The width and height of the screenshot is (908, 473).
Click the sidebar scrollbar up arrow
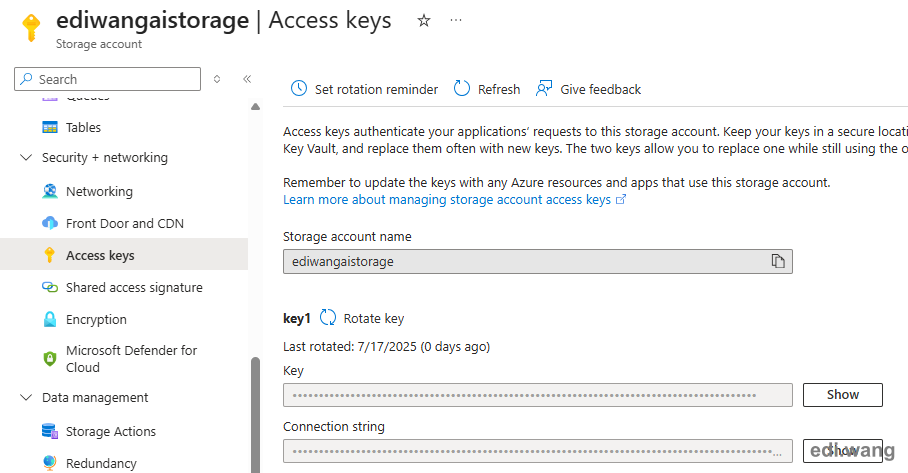tap(255, 107)
